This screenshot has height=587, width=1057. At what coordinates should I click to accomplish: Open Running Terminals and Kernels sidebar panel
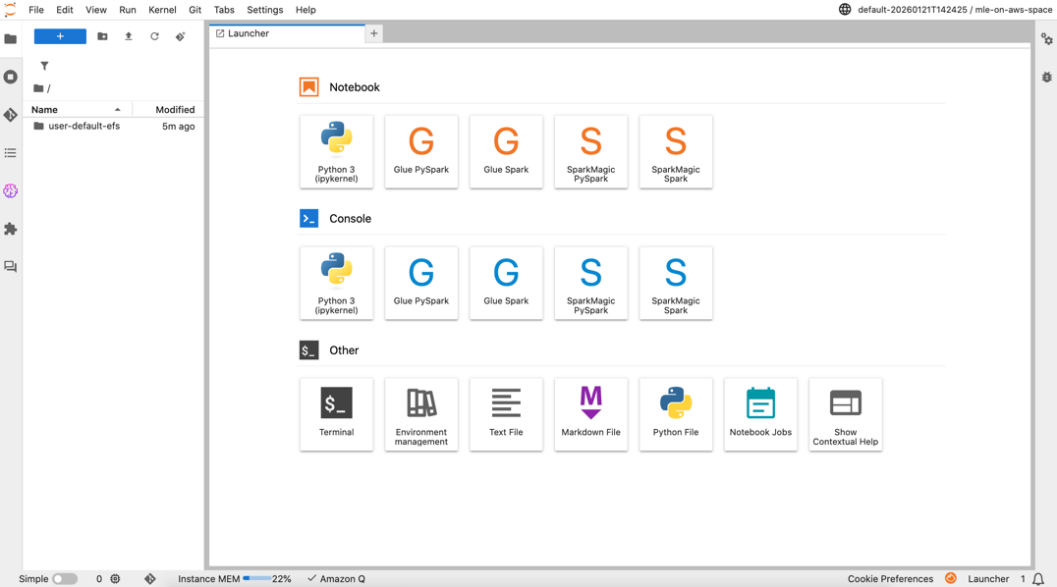[10, 77]
